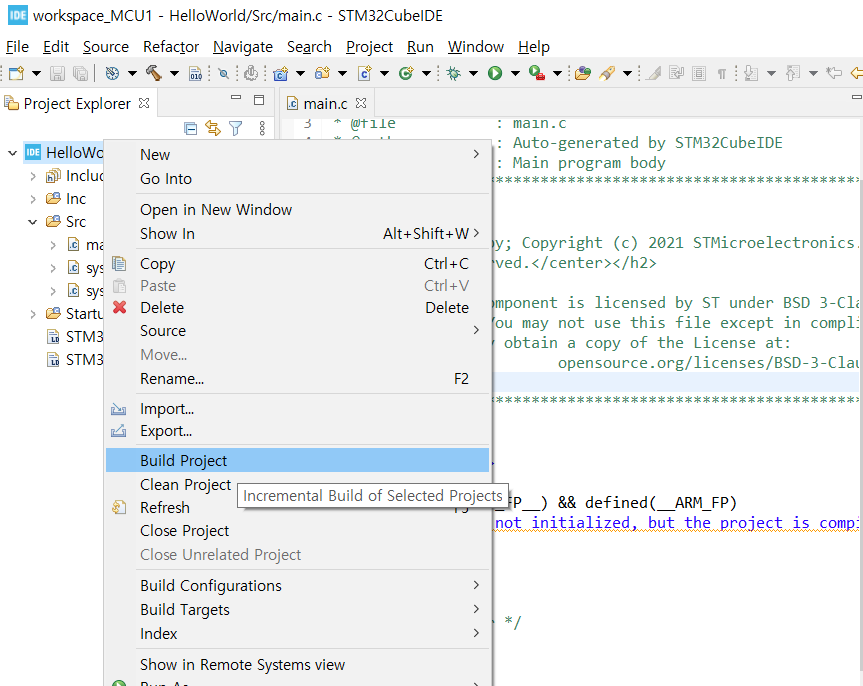The image size is (863, 686).
Task: Expand the Includes tree node
Action: tap(33, 176)
